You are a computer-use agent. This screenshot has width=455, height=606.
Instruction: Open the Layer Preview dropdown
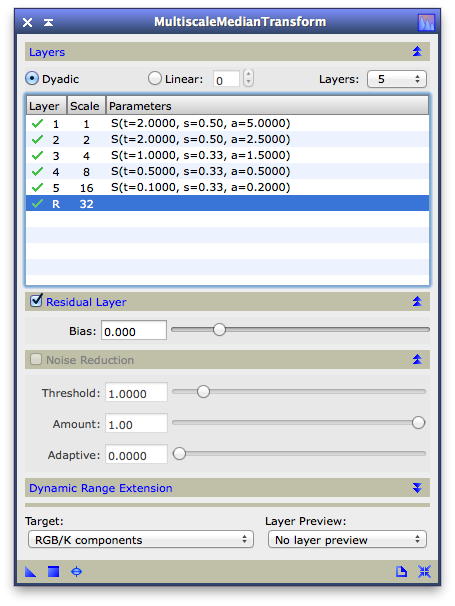(x=347, y=540)
